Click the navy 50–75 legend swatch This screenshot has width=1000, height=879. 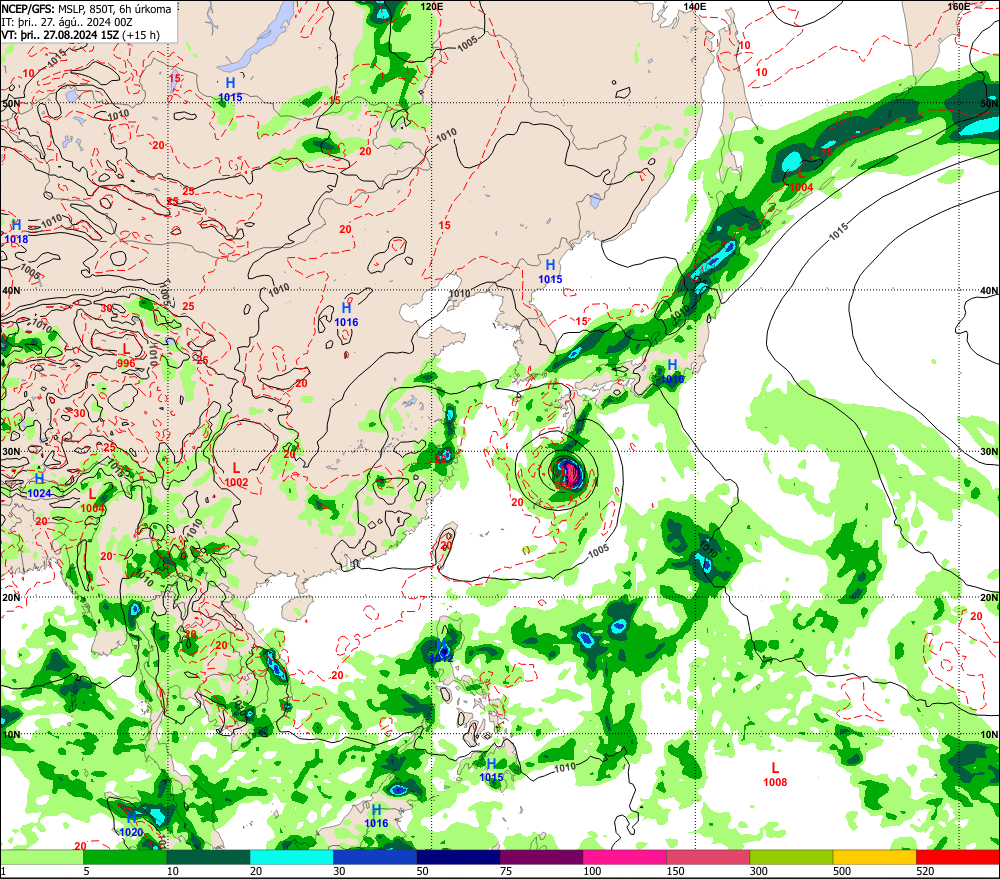pyautogui.click(x=458, y=857)
